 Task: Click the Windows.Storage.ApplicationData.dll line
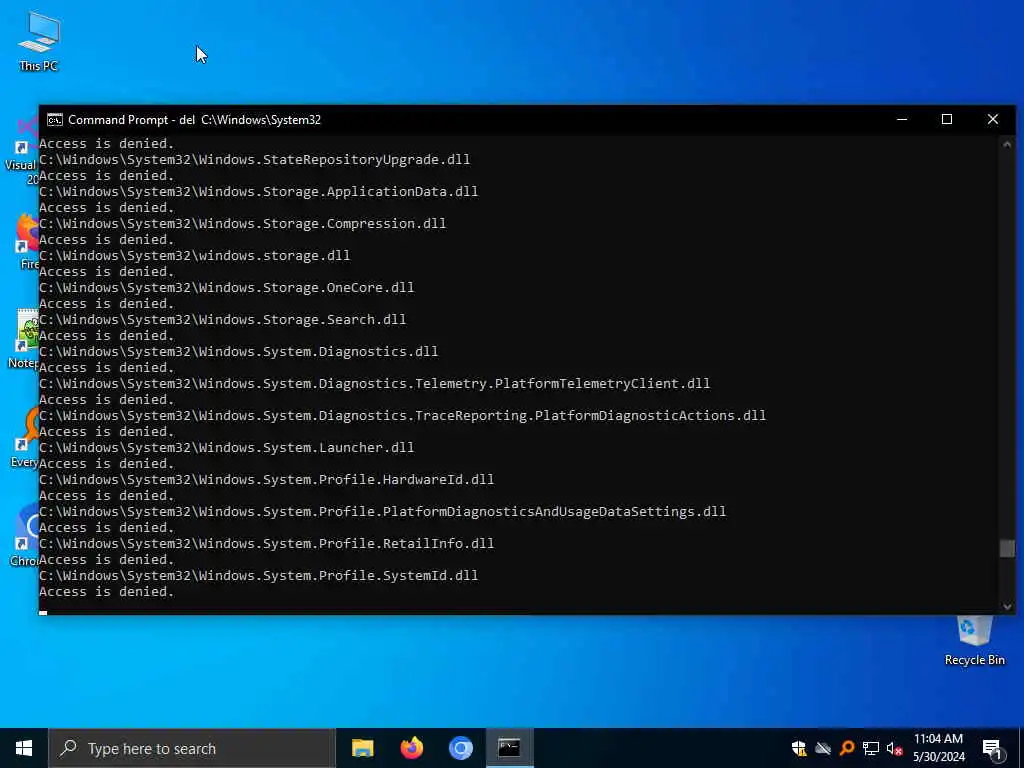coord(259,191)
